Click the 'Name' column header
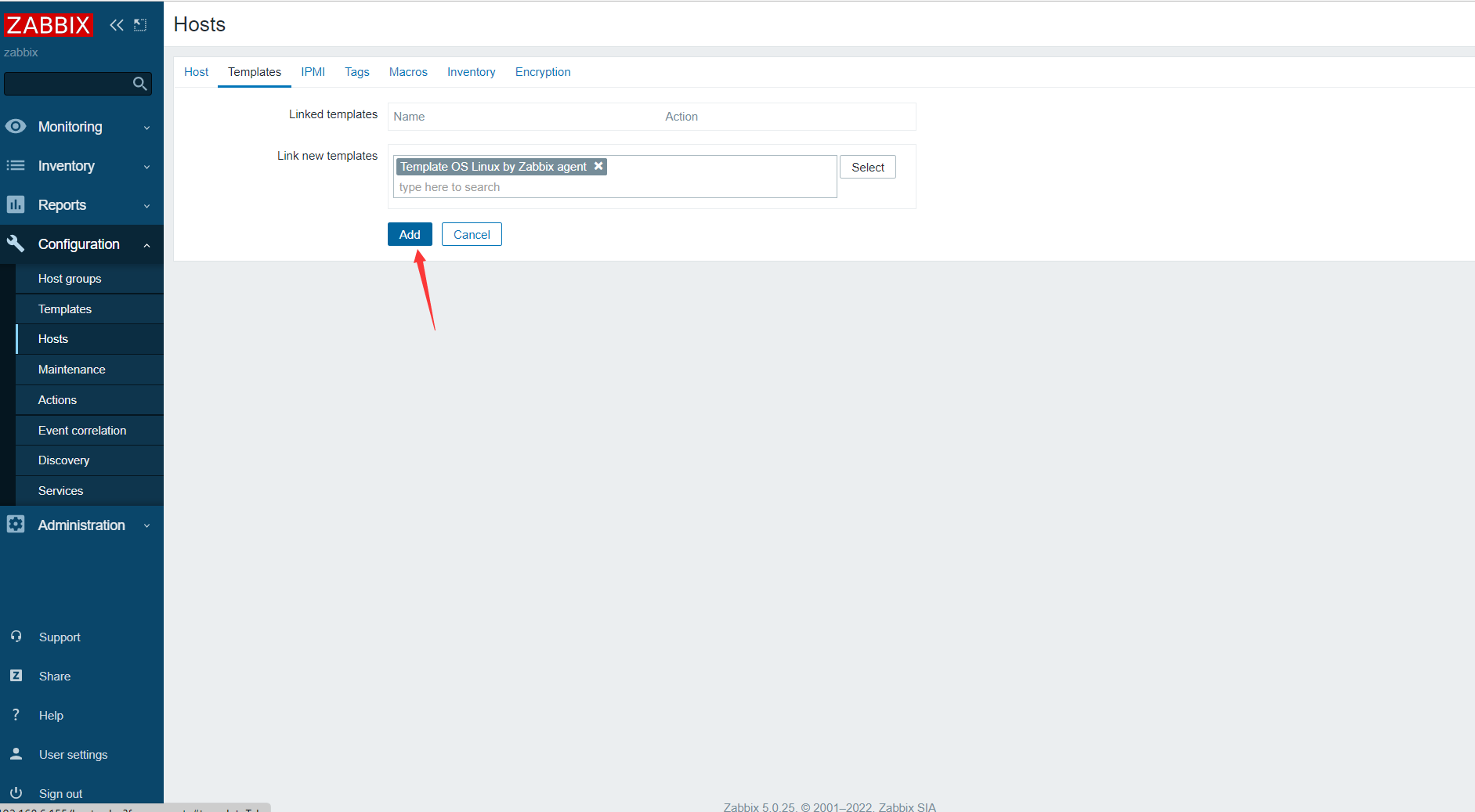This screenshot has height=812, width=1475. (x=409, y=117)
